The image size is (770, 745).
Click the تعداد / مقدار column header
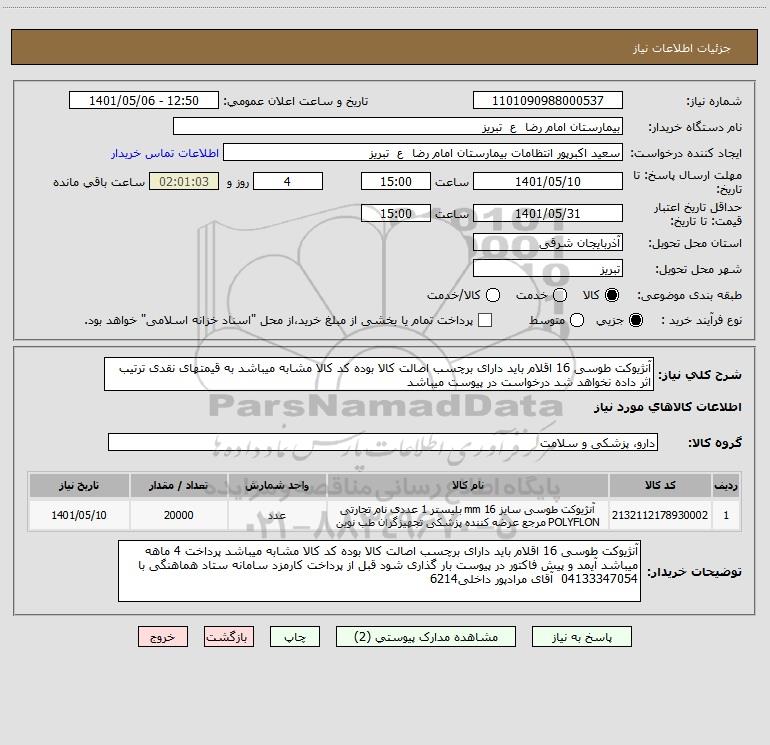179,485
